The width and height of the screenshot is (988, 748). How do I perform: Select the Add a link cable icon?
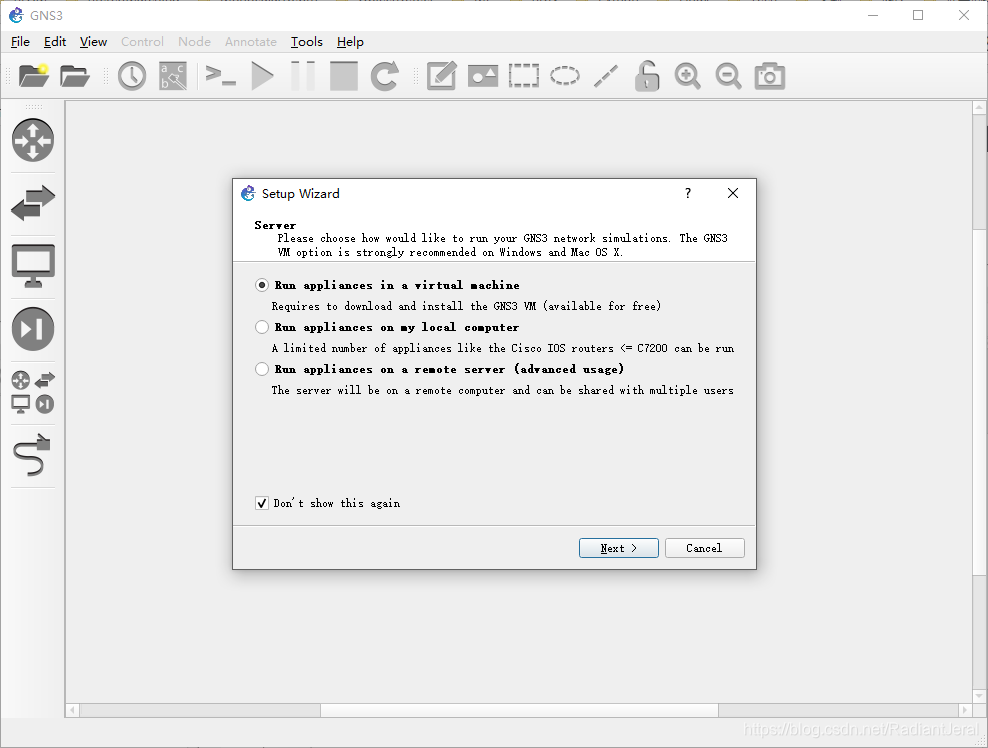pos(32,455)
